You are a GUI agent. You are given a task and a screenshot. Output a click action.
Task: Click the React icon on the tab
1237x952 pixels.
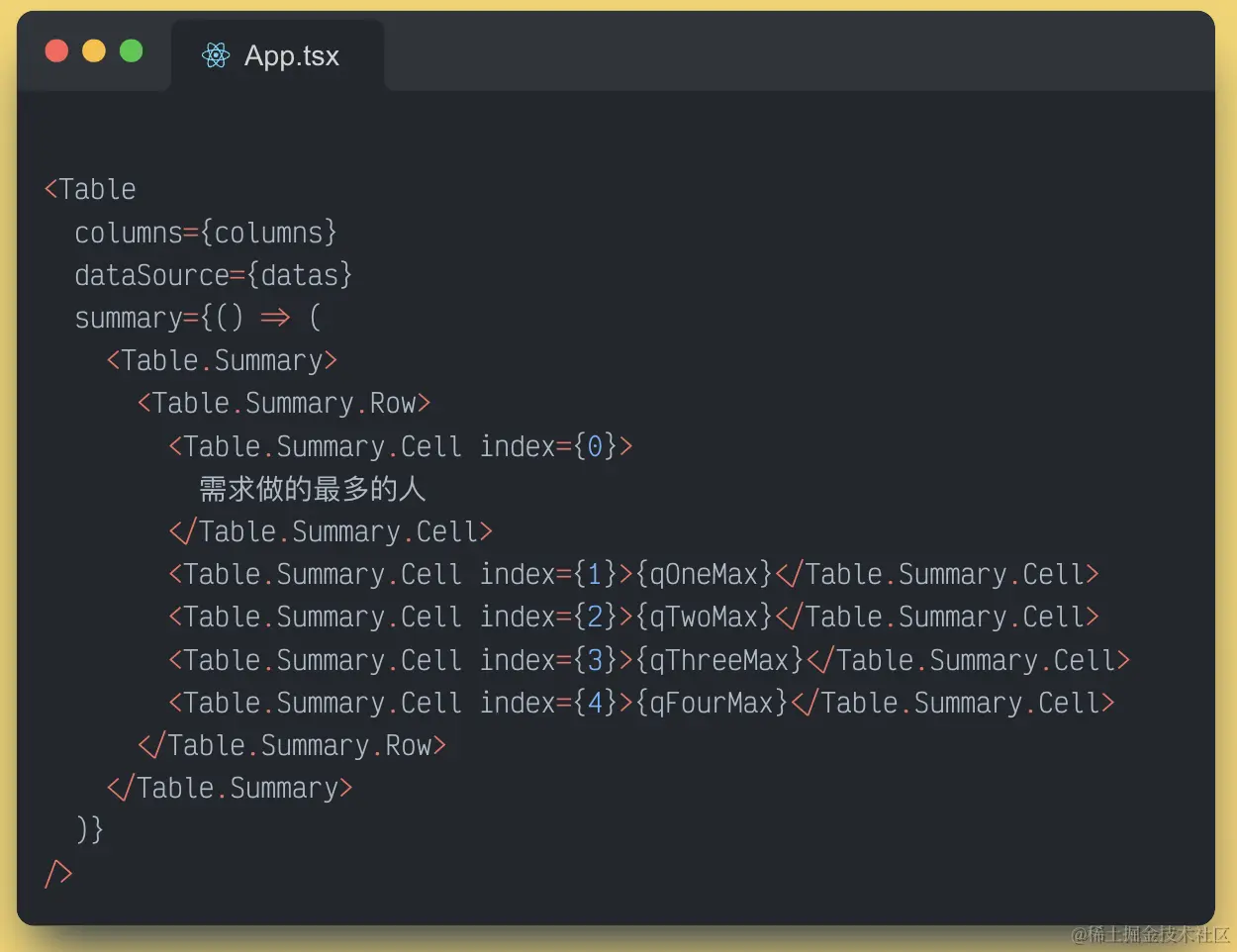(x=216, y=55)
